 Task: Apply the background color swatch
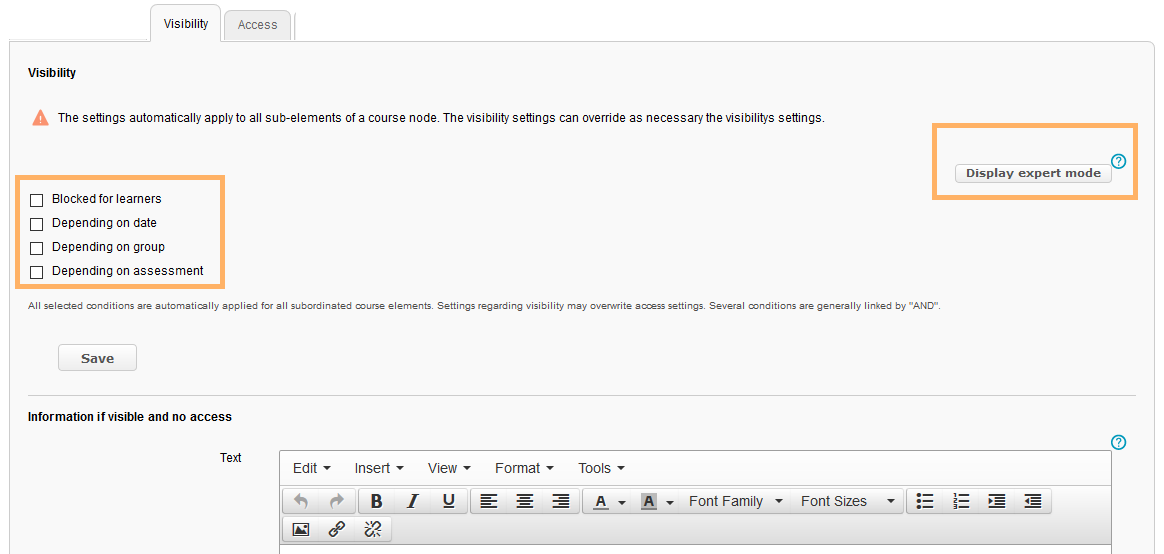tap(648, 502)
